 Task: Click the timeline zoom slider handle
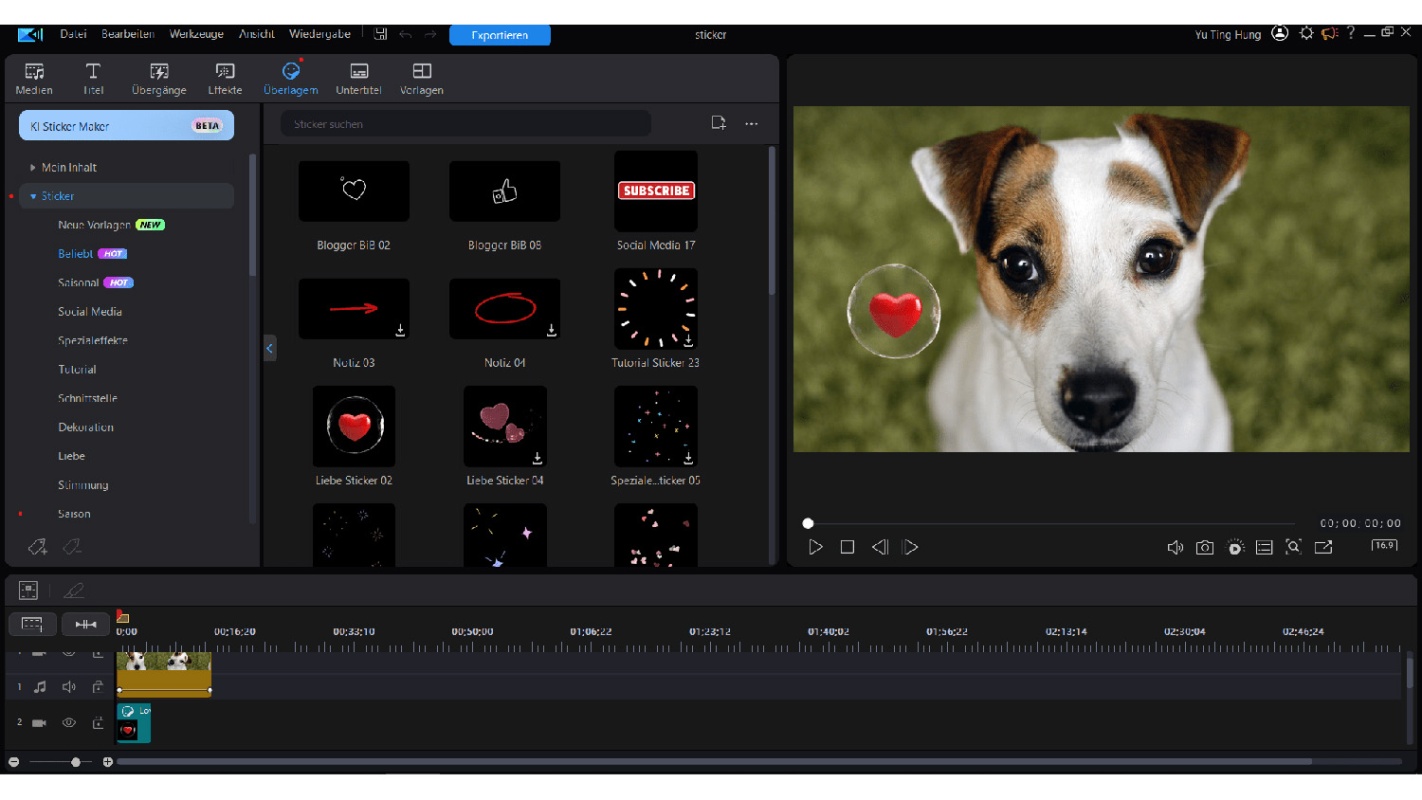click(x=76, y=762)
